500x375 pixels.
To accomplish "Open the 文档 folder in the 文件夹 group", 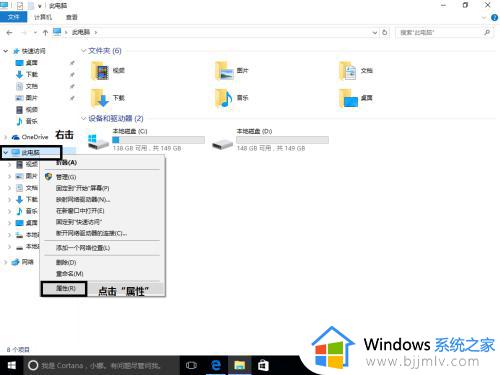I will 356,71.
